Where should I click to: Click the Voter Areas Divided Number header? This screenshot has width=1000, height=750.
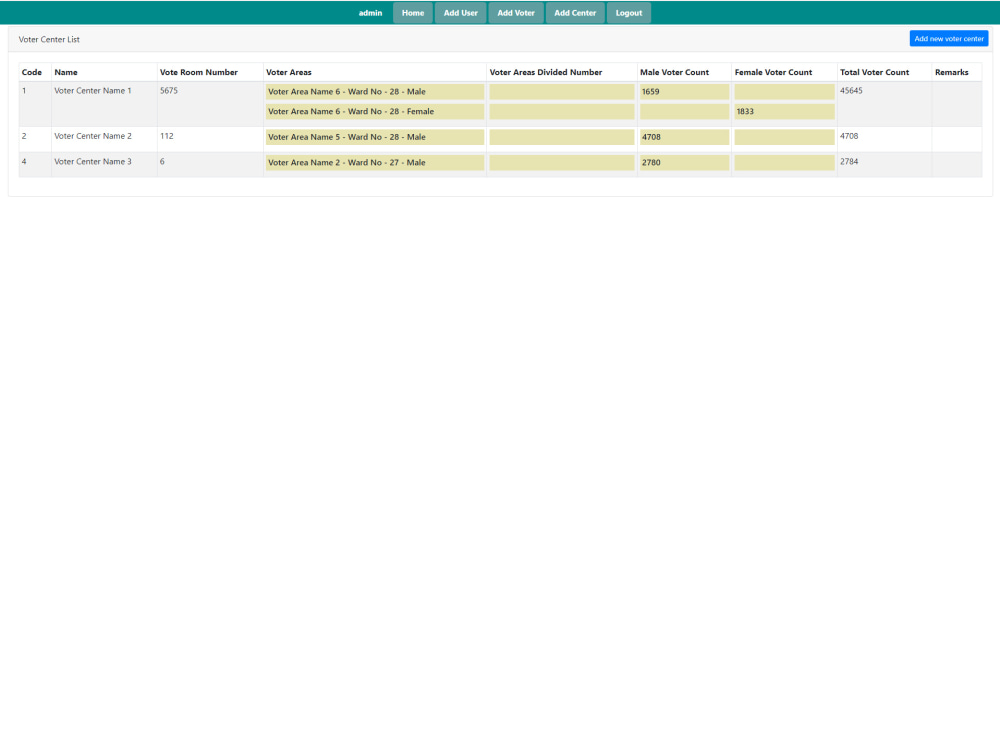[546, 72]
